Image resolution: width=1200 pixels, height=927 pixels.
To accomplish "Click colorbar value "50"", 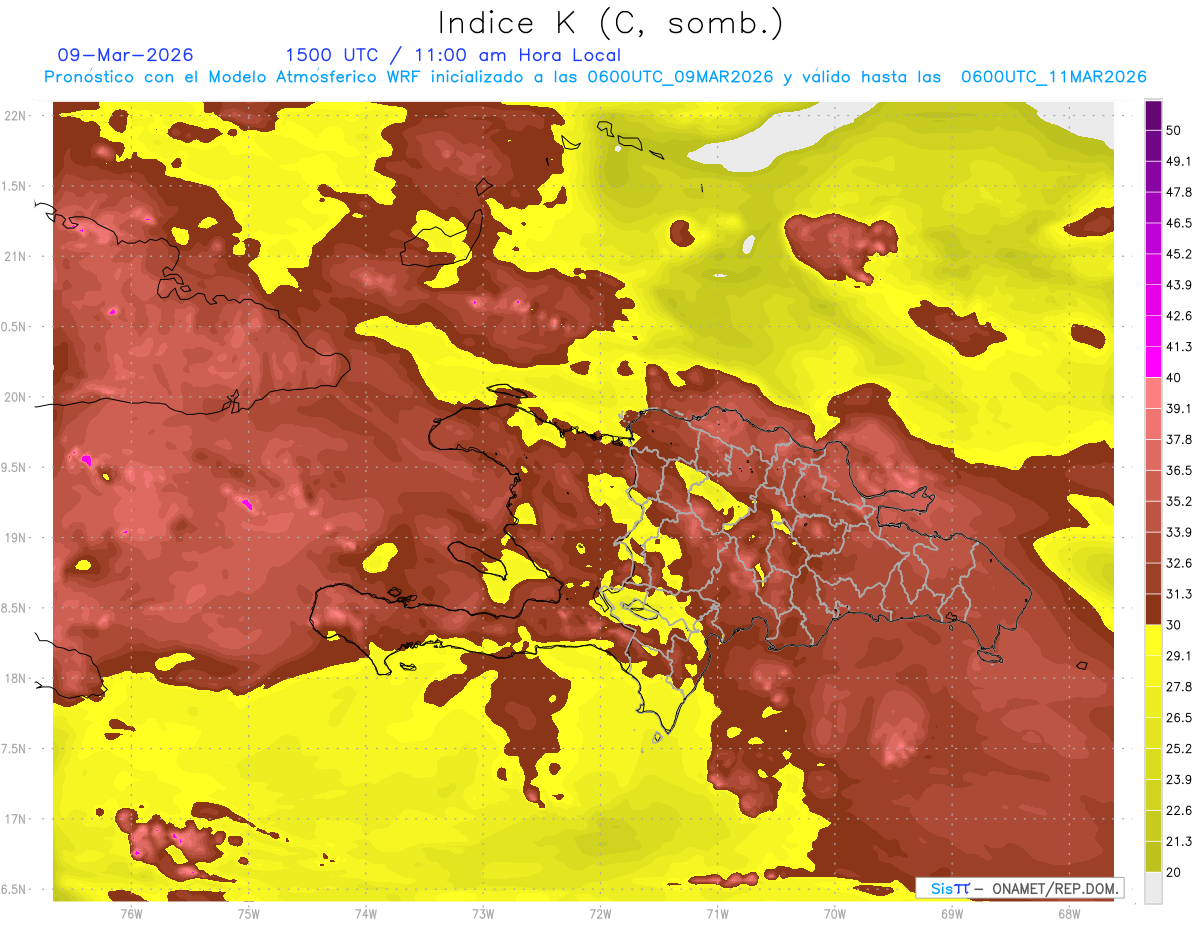I will tap(1173, 130).
